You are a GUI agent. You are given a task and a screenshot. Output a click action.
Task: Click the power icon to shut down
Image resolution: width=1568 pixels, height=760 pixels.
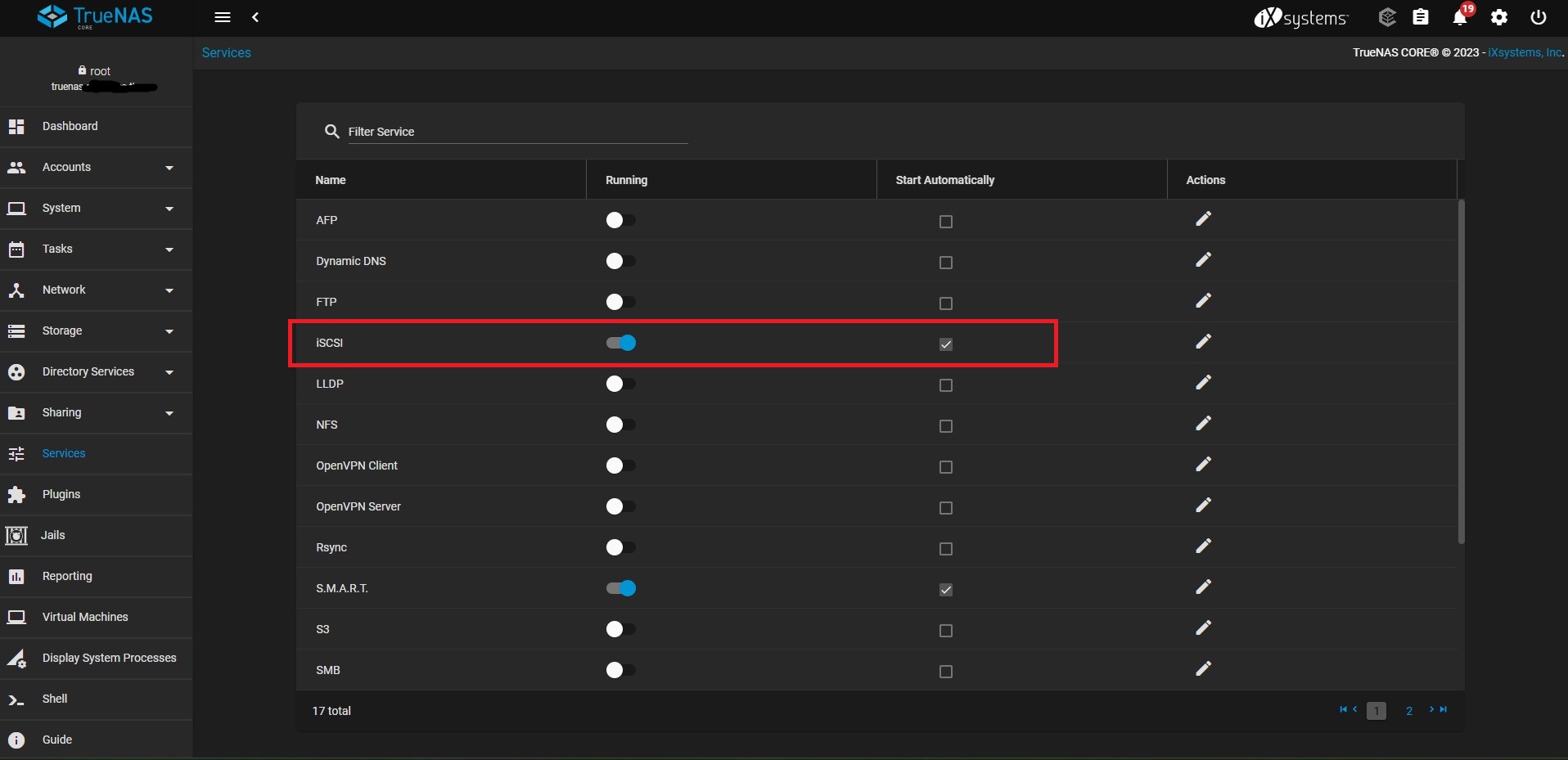click(1538, 17)
